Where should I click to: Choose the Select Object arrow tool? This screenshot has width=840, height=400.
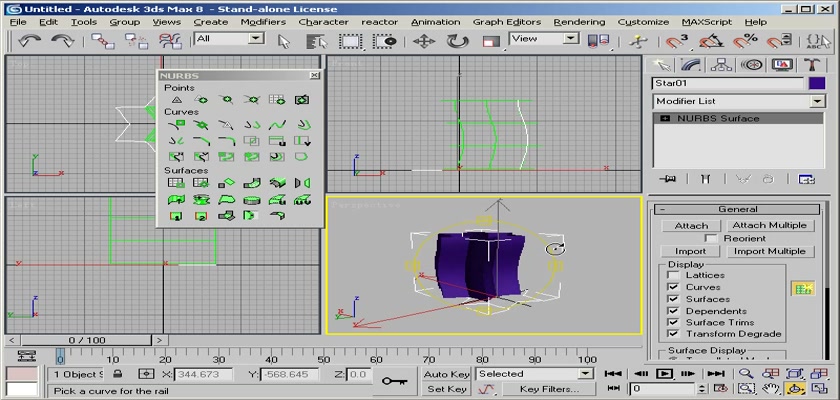point(284,41)
